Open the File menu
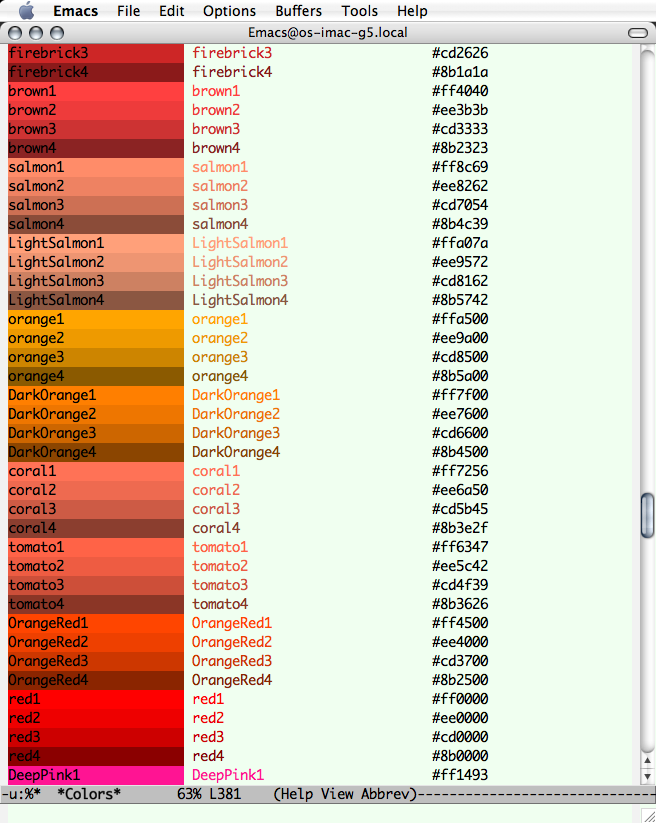This screenshot has height=823, width=656. [129, 11]
